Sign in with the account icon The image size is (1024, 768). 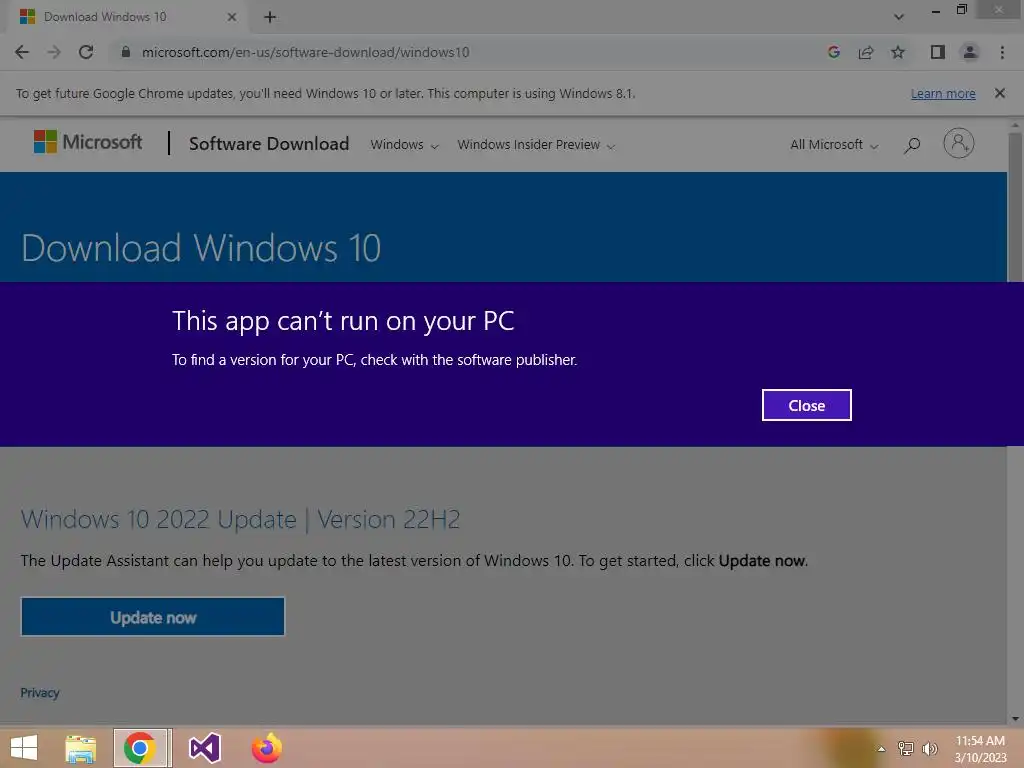[x=958, y=143]
